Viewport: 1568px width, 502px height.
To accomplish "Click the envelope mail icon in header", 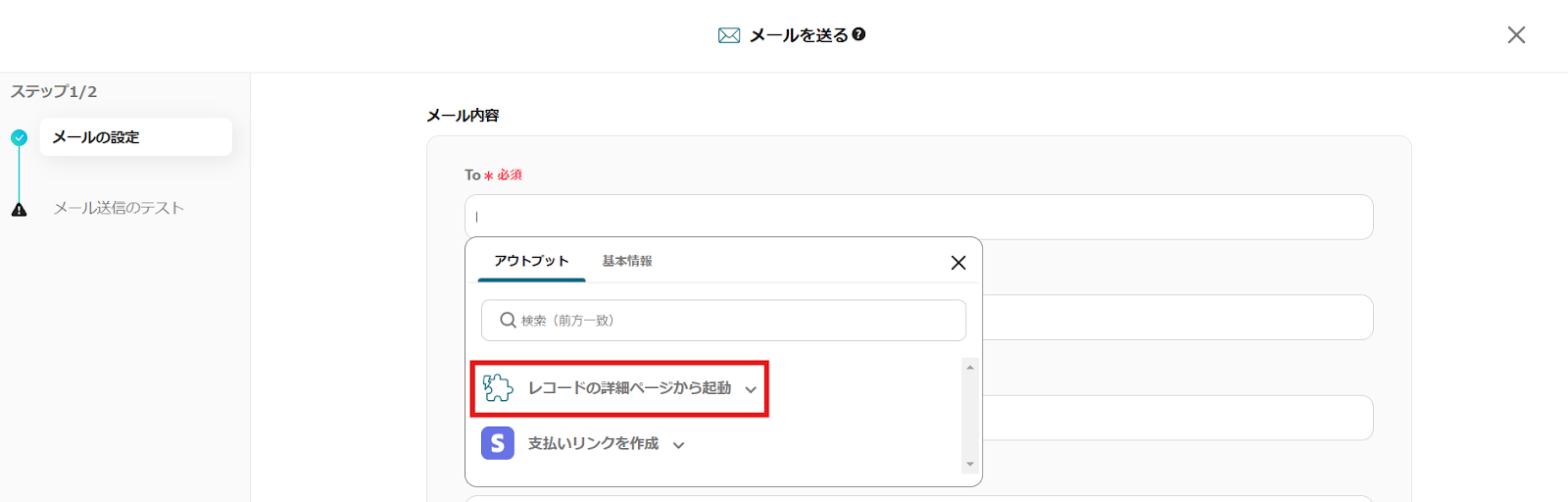I will 729,35.
